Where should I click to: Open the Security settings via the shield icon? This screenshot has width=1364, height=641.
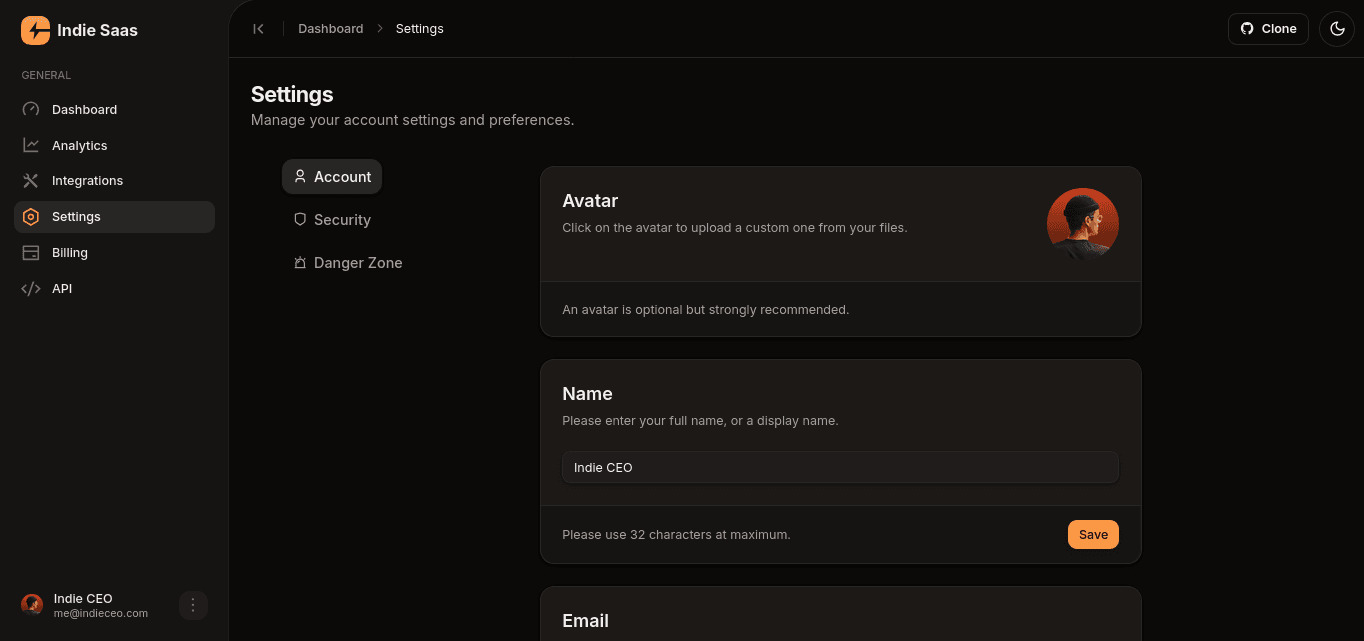301,219
